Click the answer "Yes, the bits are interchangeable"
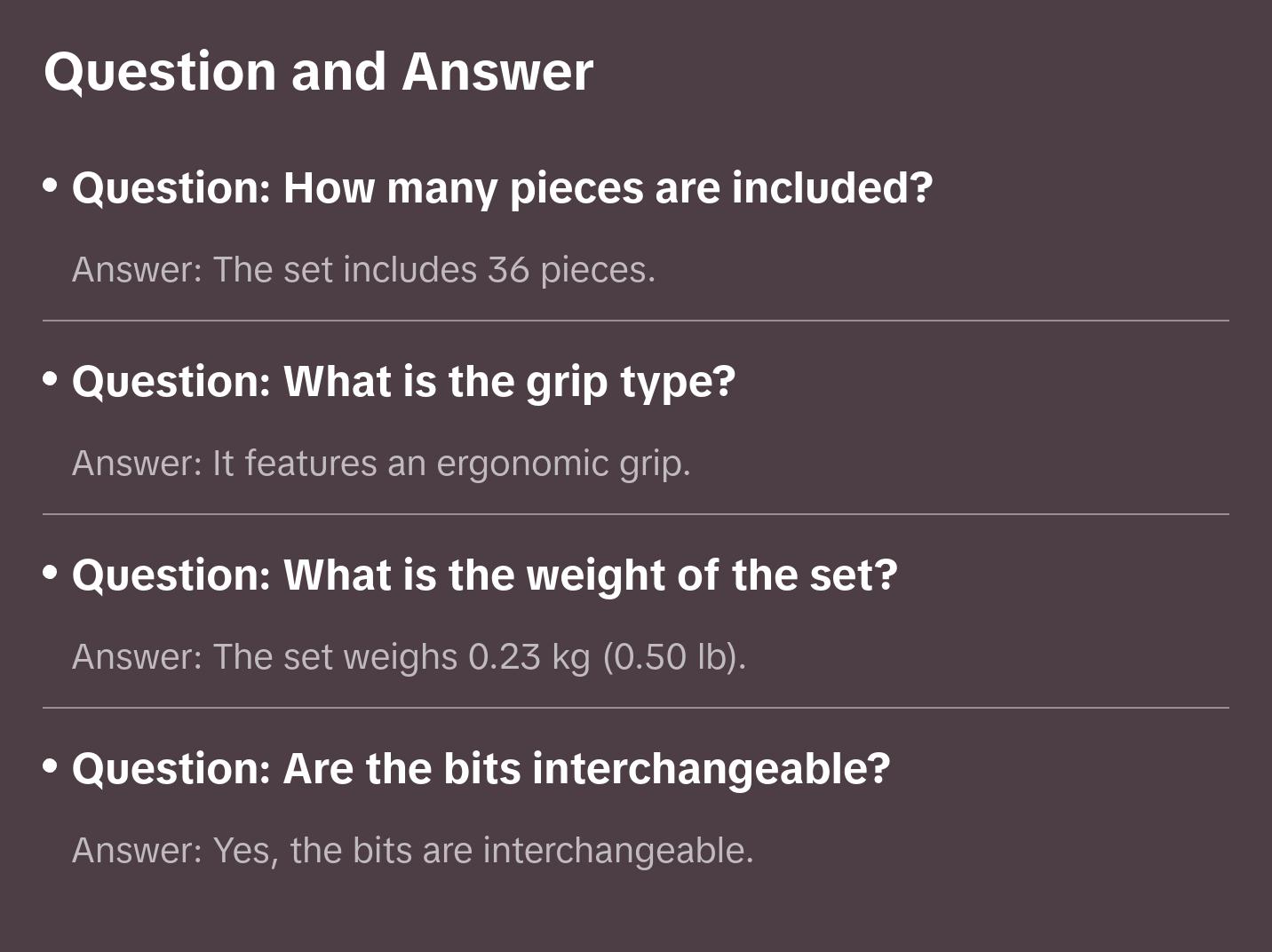Image resolution: width=1272 pixels, height=952 pixels. click(x=412, y=851)
